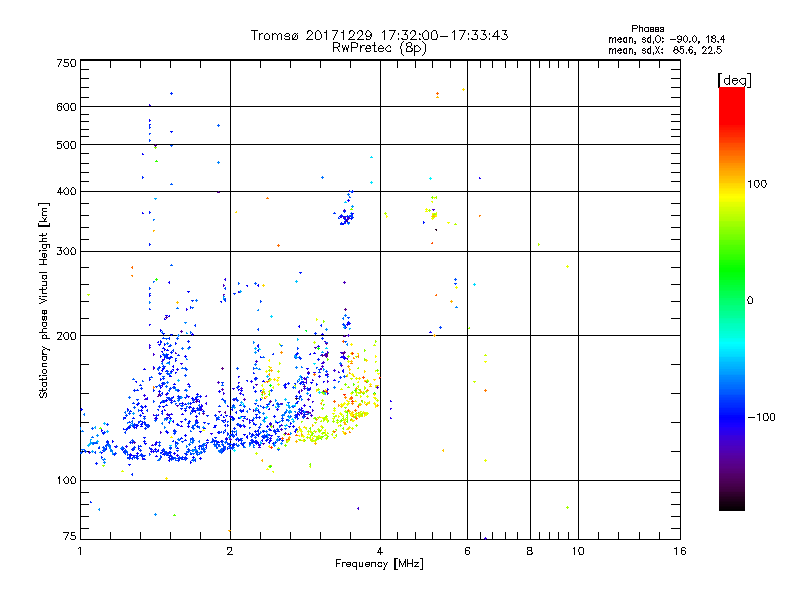Click x-axis label "8"

[530, 551]
